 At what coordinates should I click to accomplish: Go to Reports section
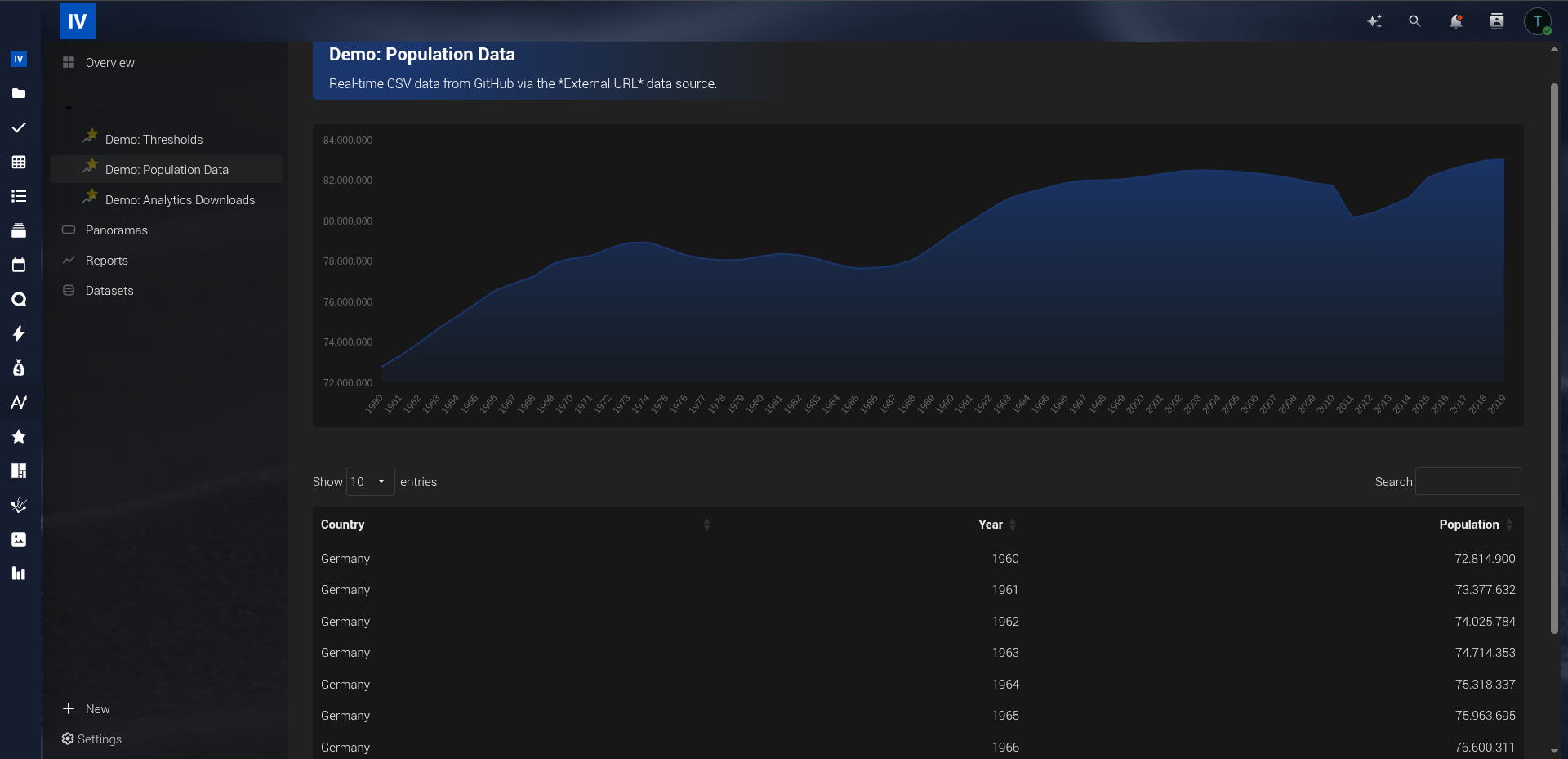tap(106, 261)
